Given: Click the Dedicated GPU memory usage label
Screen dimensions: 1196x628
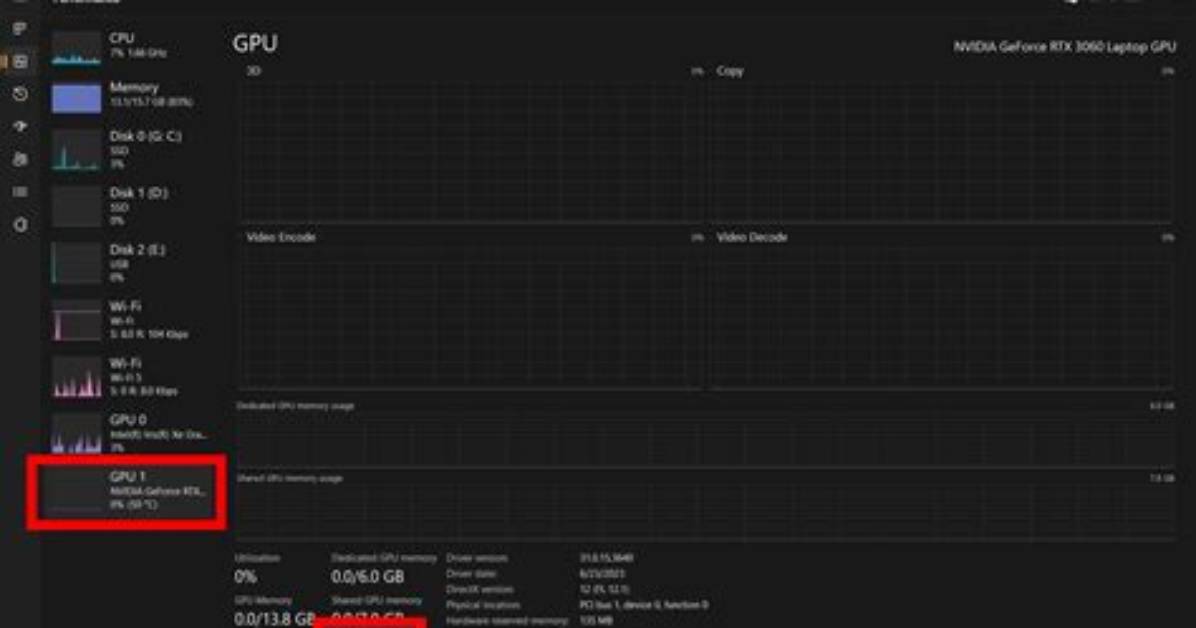Looking at the screenshot, I should [295, 406].
